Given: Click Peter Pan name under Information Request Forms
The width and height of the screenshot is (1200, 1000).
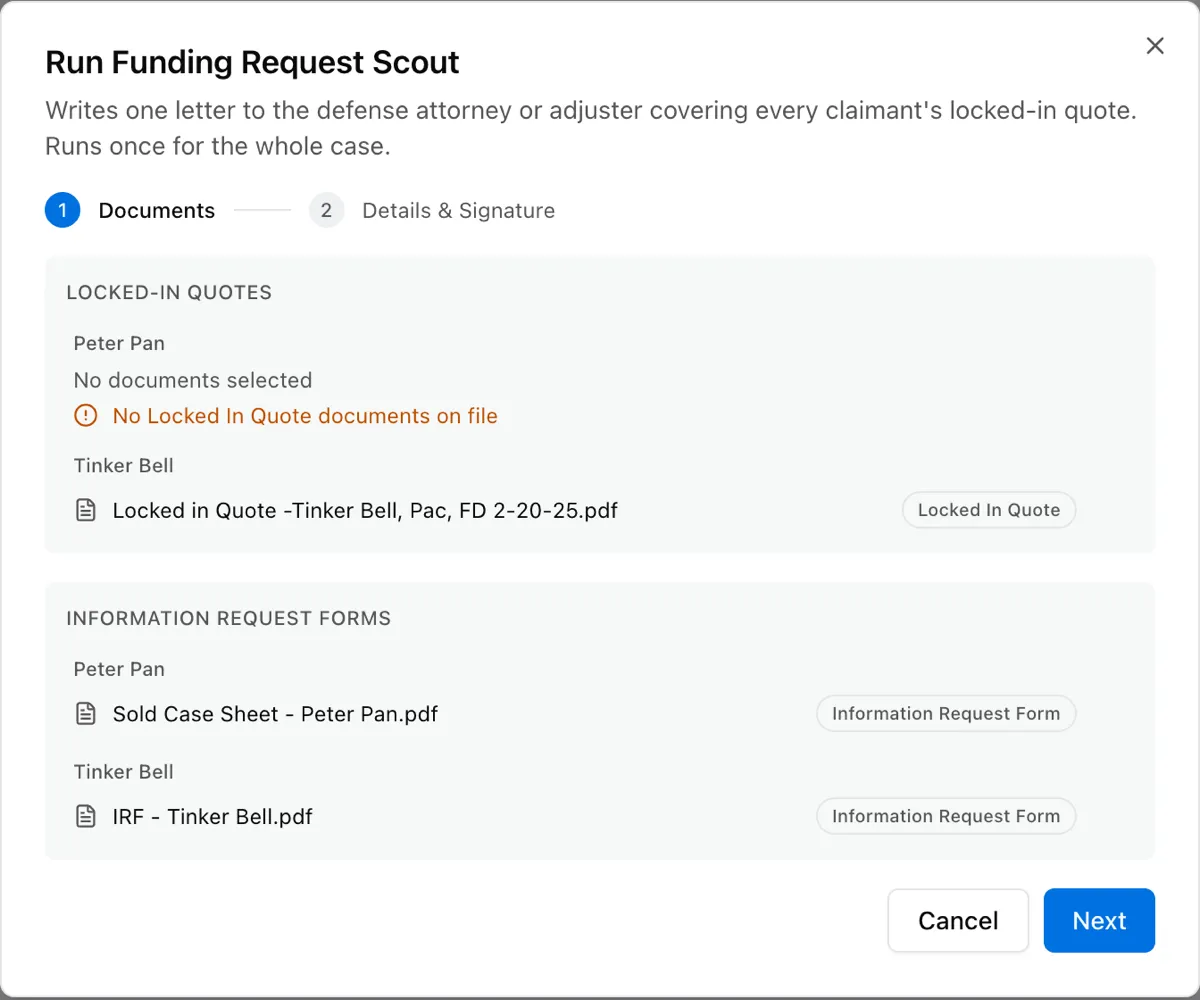Looking at the screenshot, I should point(119,669).
